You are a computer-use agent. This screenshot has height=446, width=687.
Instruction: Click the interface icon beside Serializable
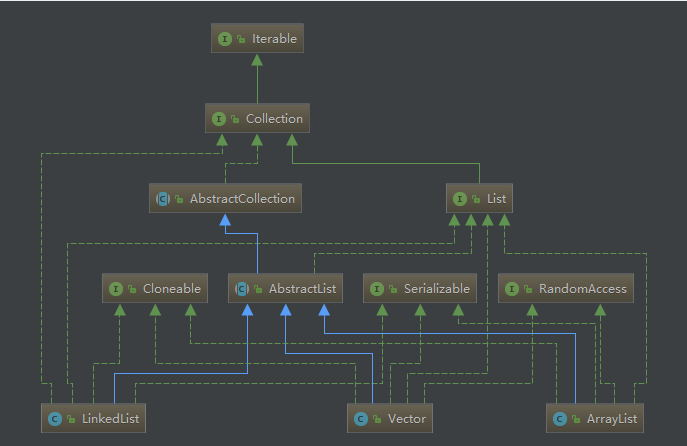[377, 289]
